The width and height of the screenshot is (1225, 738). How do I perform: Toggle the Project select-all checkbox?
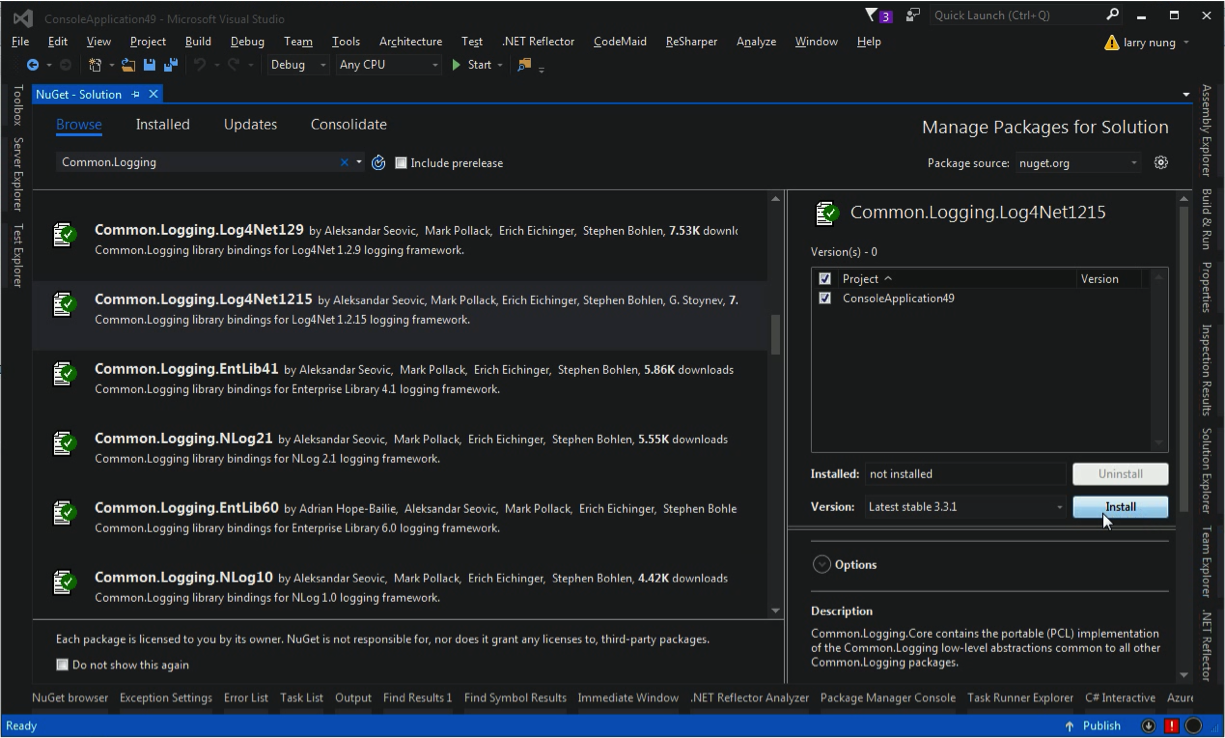click(825, 279)
